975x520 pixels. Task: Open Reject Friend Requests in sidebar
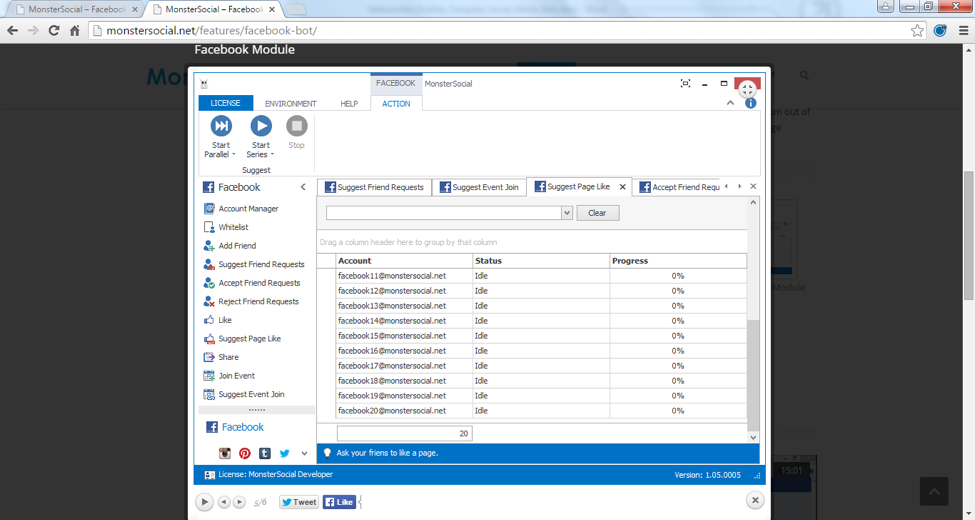pos(258,302)
